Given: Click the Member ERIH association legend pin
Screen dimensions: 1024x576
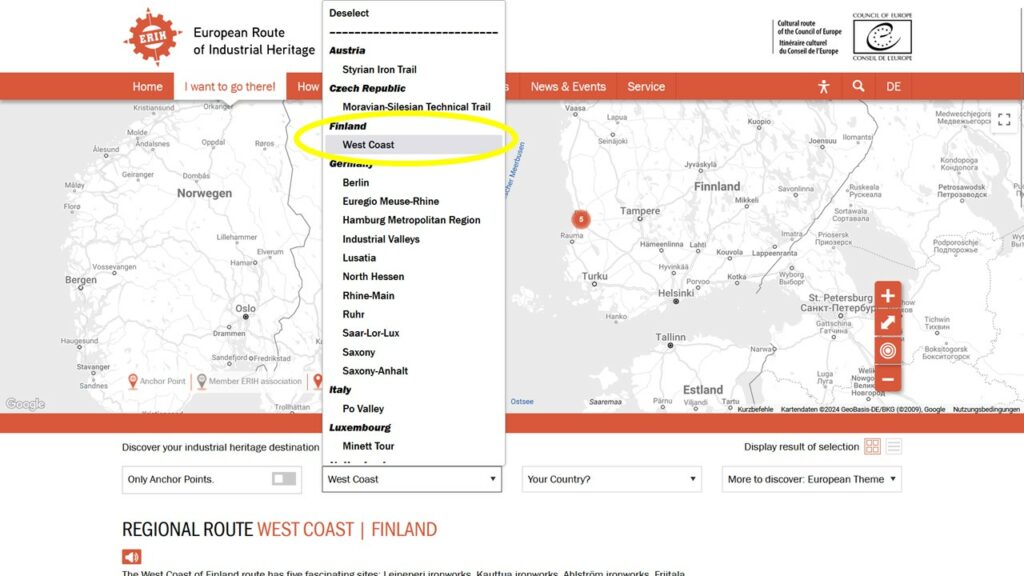Looking at the screenshot, I should tap(202, 381).
